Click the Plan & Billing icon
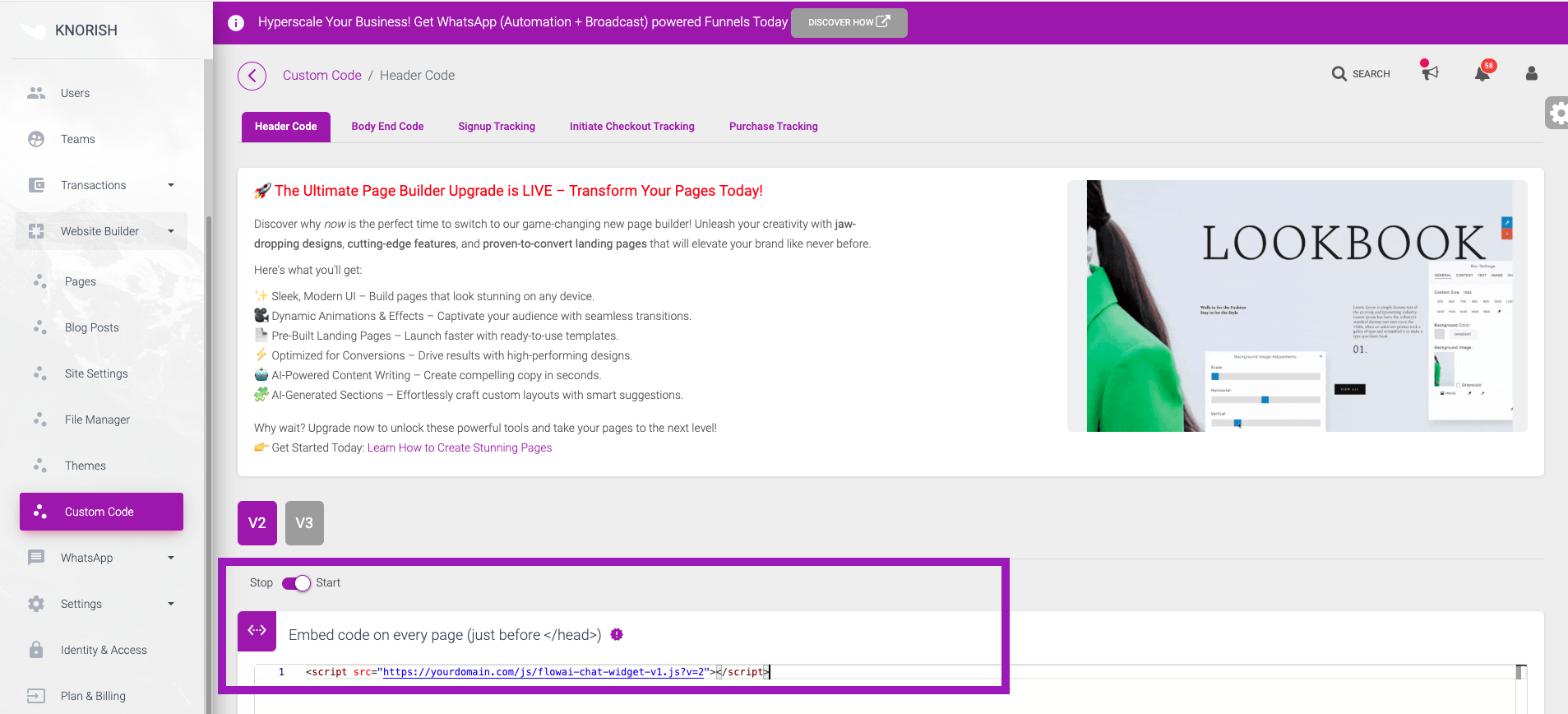1568x714 pixels. point(36,696)
